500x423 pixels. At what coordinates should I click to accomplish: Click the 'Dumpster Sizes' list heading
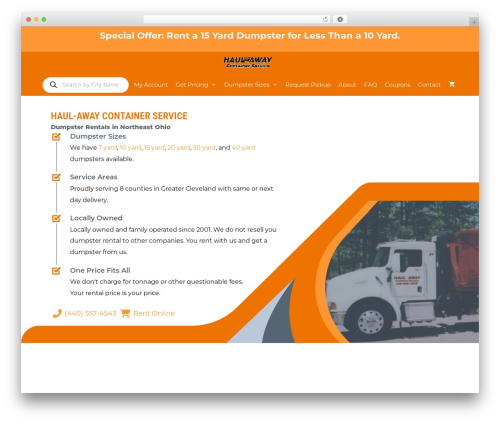[98, 136]
